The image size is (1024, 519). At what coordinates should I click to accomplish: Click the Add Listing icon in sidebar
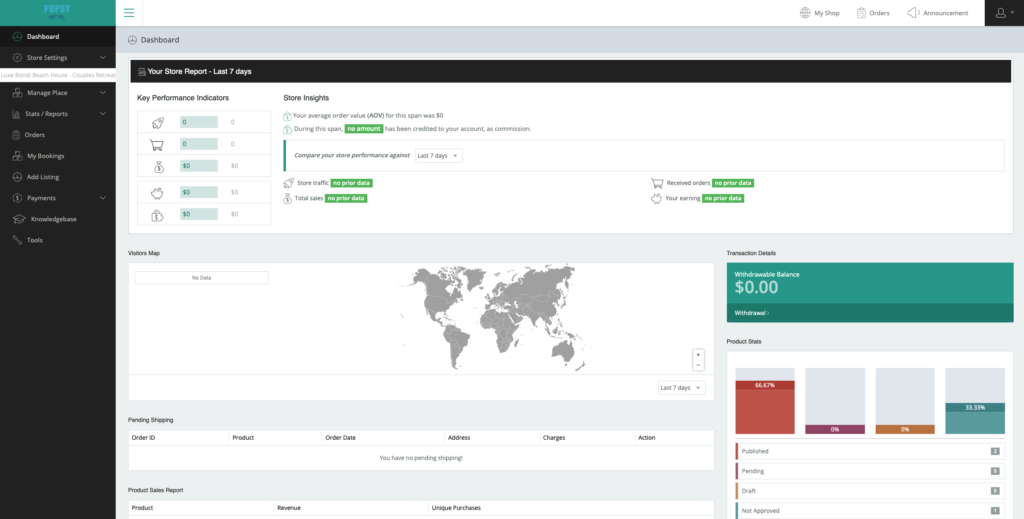click(15, 177)
